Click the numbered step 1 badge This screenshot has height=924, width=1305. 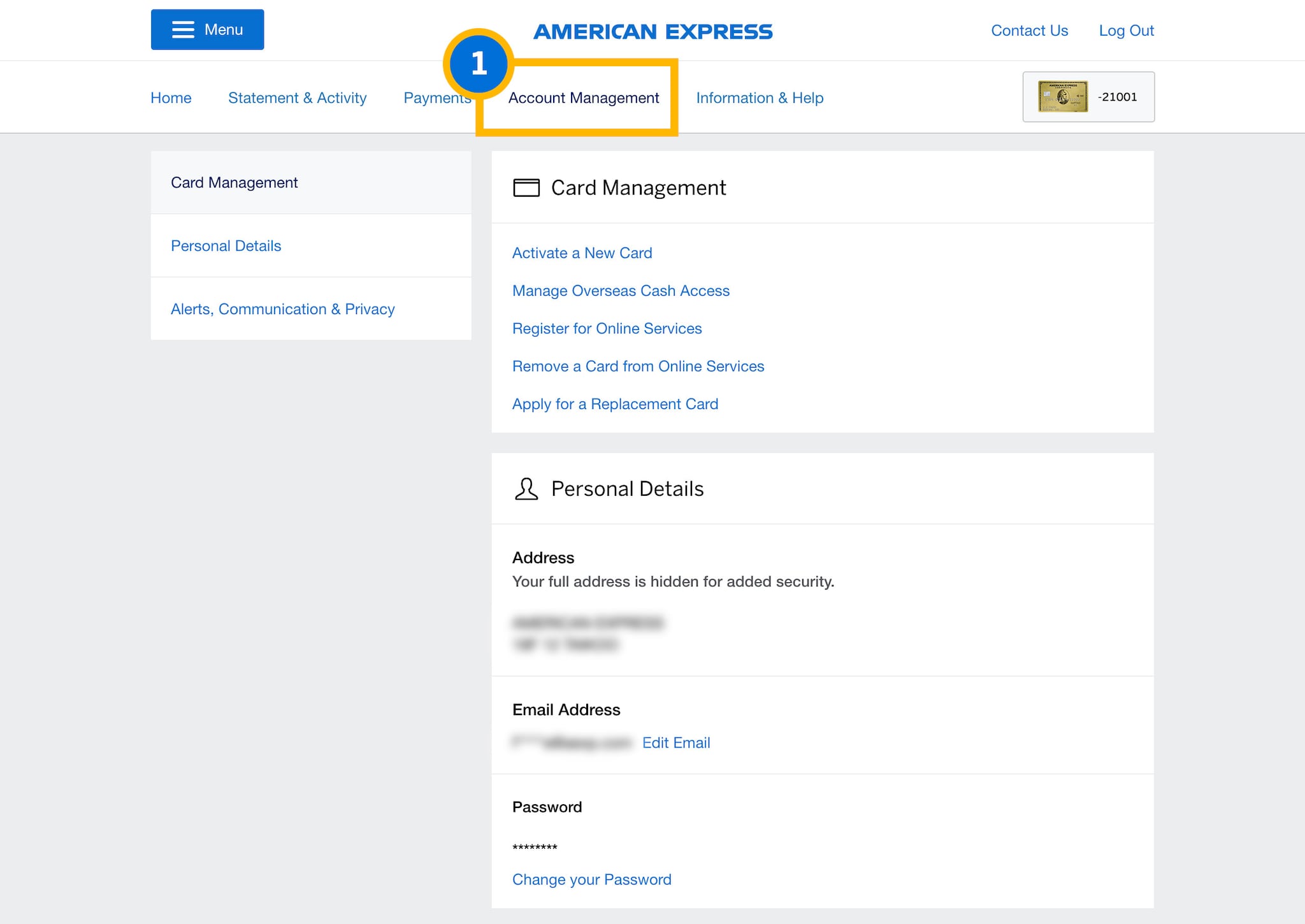pyautogui.click(x=479, y=64)
